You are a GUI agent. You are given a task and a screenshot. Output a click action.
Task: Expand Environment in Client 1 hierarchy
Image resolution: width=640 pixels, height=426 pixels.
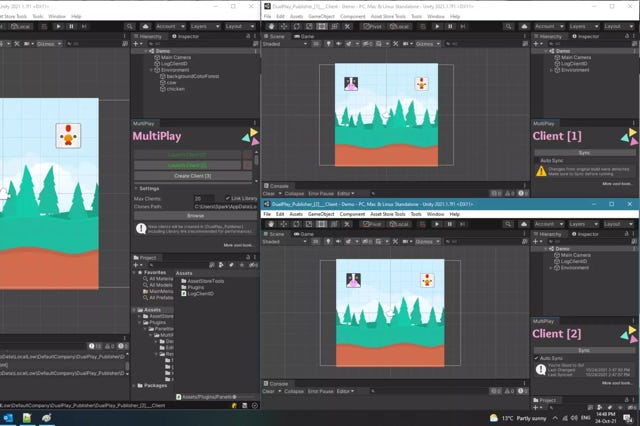tap(551, 70)
